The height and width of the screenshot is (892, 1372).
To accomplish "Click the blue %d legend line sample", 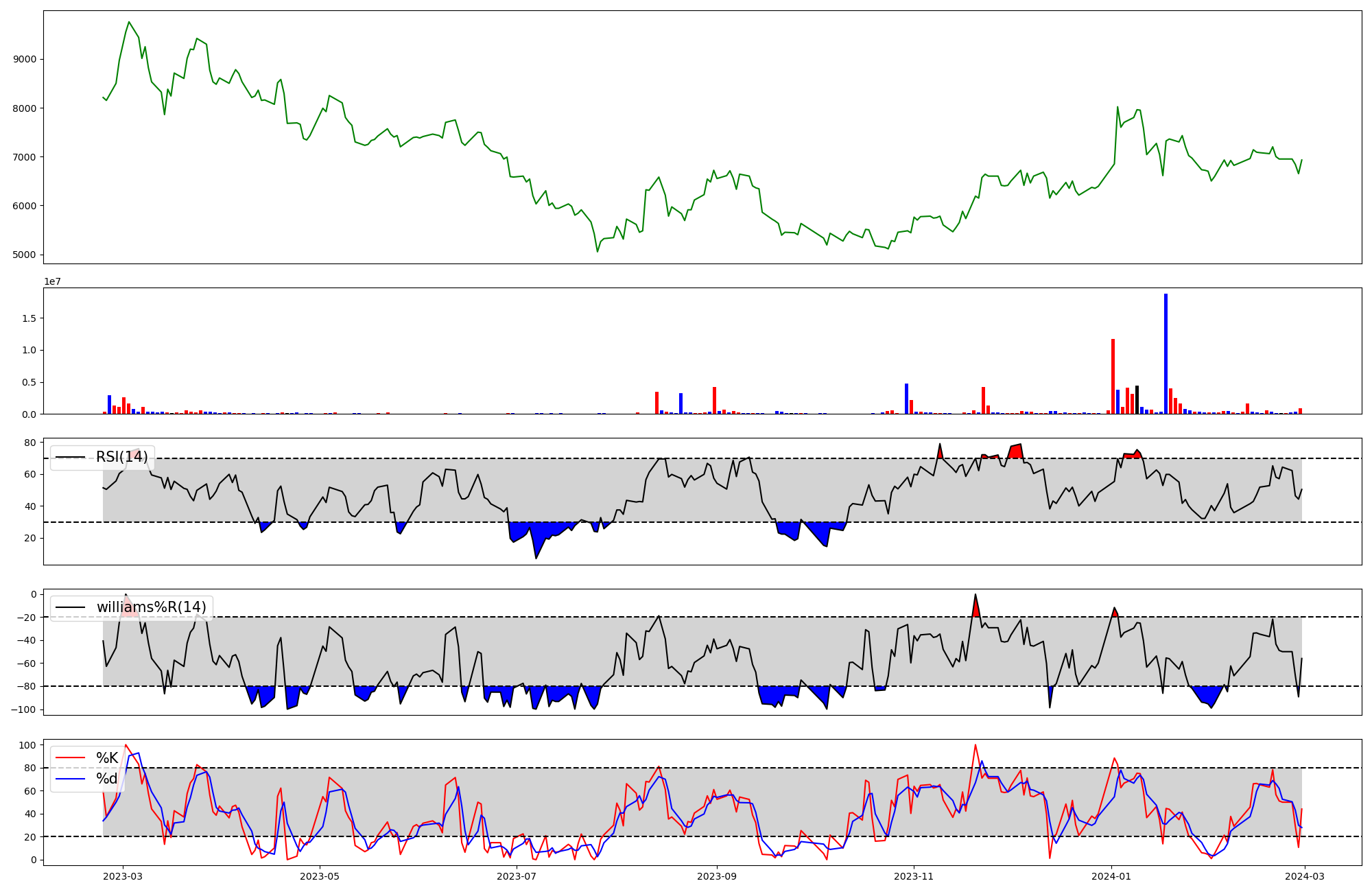I will pos(69,779).
